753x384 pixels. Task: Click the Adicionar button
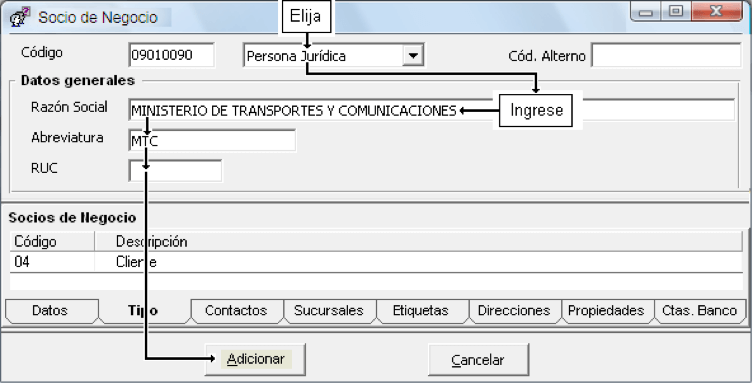pos(255,360)
